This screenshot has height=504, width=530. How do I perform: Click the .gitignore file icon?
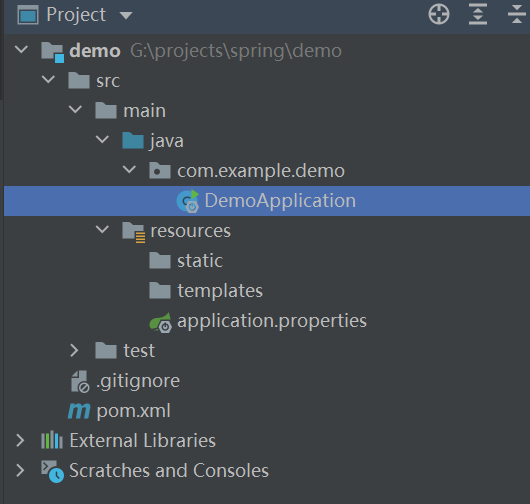[x=80, y=382]
